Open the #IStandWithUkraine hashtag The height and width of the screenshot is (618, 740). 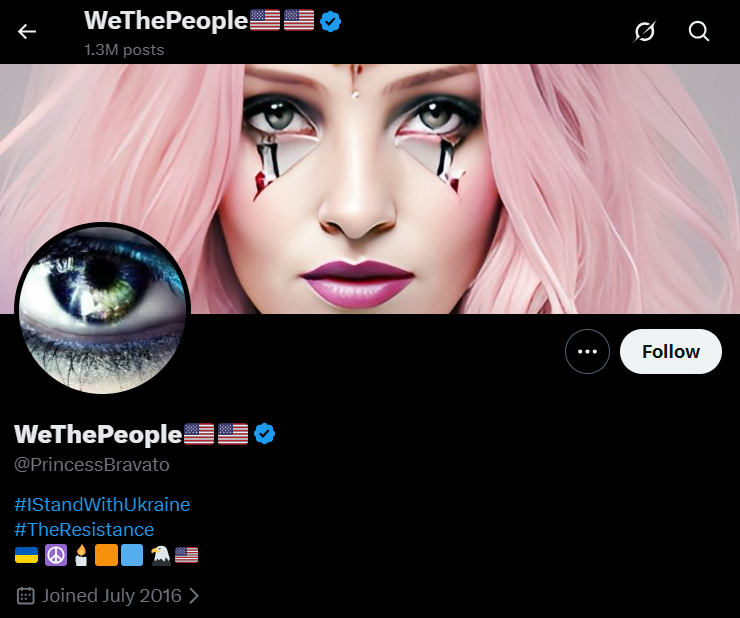[102, 505]
